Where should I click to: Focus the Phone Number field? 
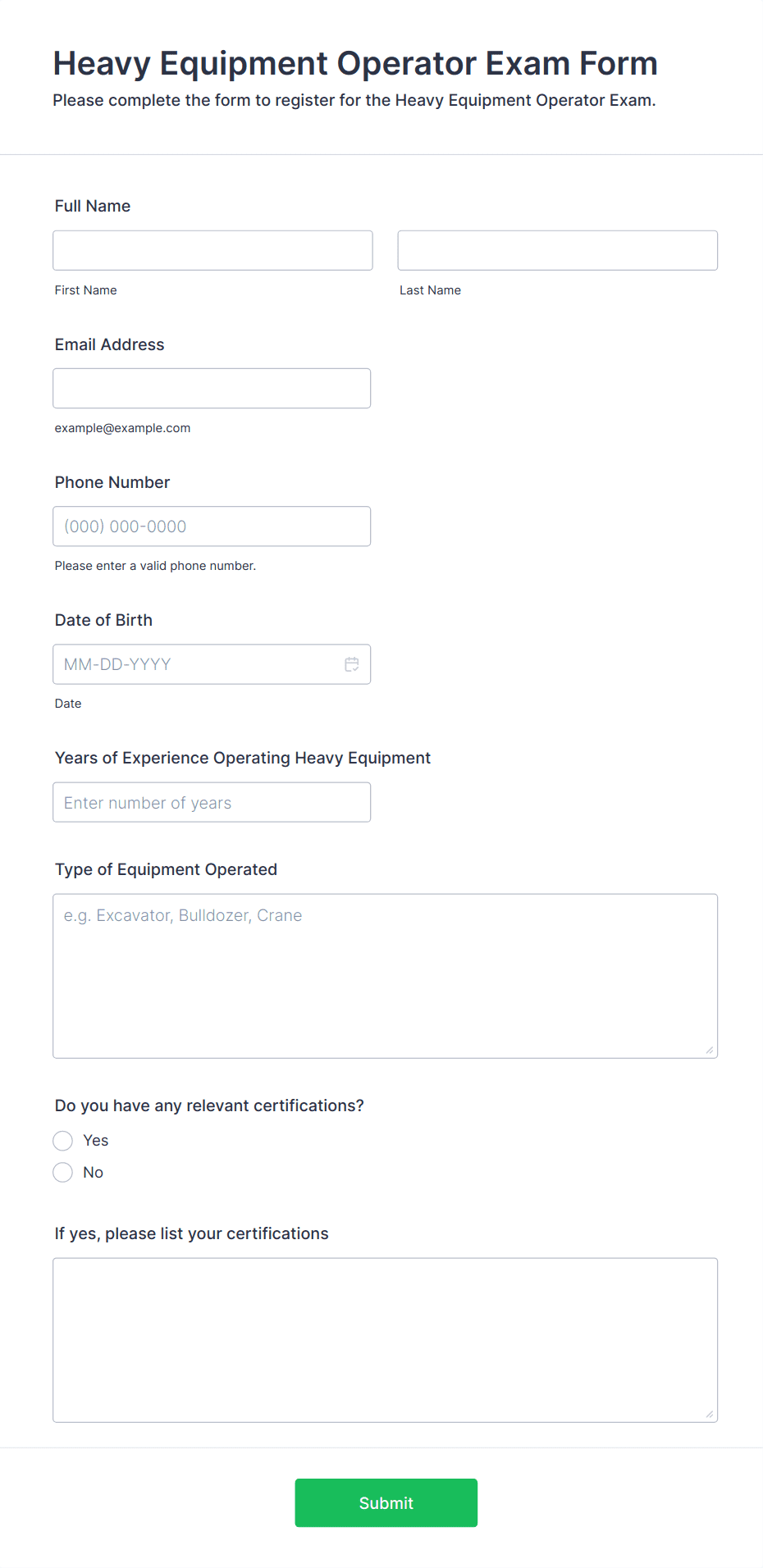pyautogui.click(x=212, y=526)
